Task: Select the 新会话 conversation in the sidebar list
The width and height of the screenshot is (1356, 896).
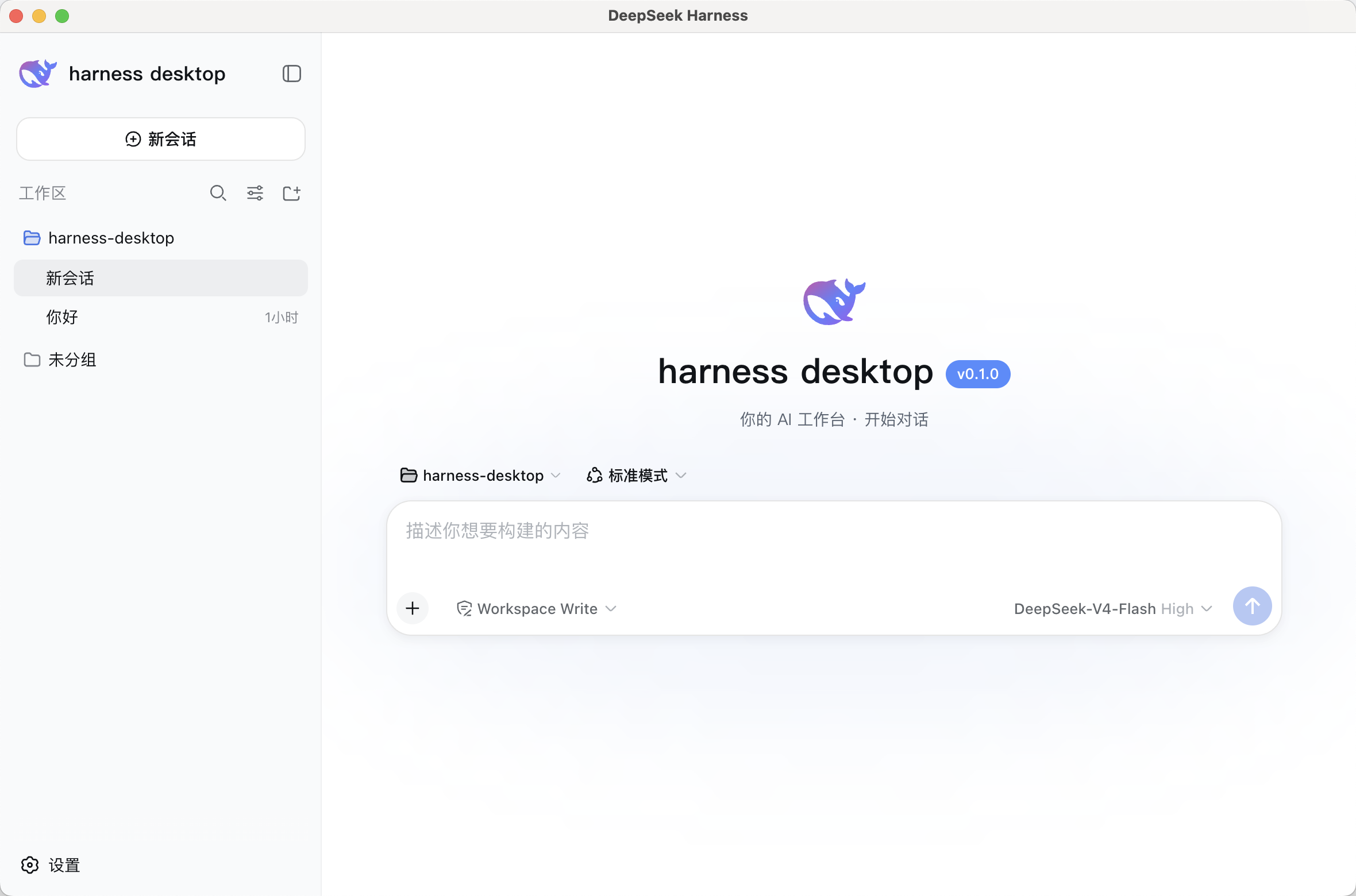Action: (x=161, y=278)
